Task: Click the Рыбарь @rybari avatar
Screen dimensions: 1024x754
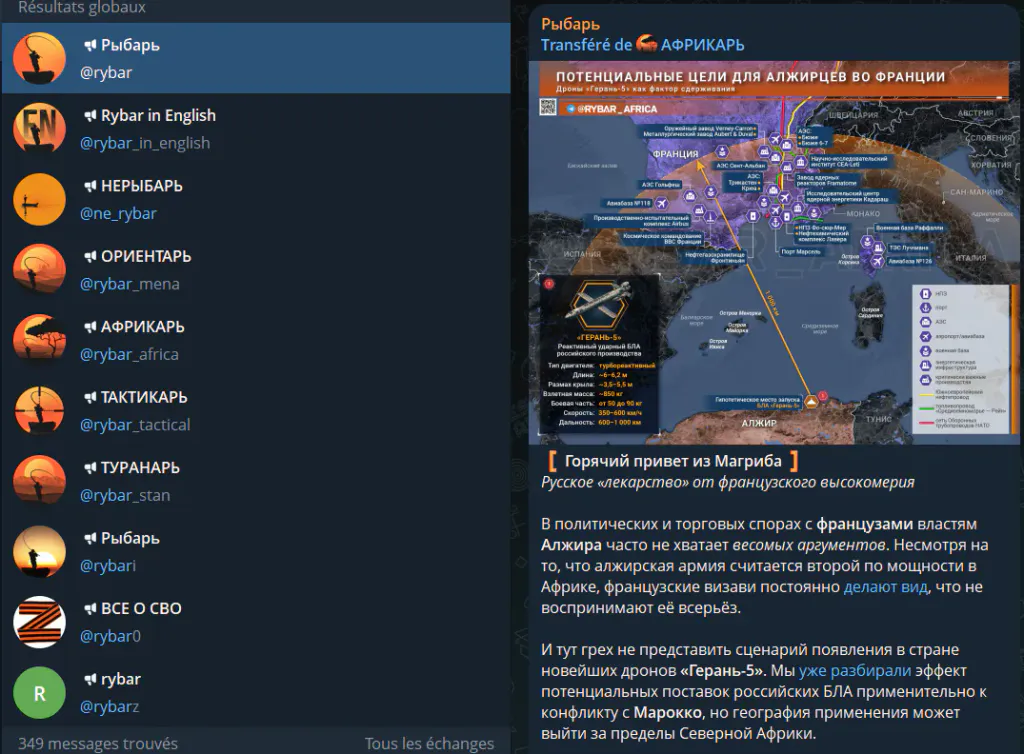Action: (39, 552)
